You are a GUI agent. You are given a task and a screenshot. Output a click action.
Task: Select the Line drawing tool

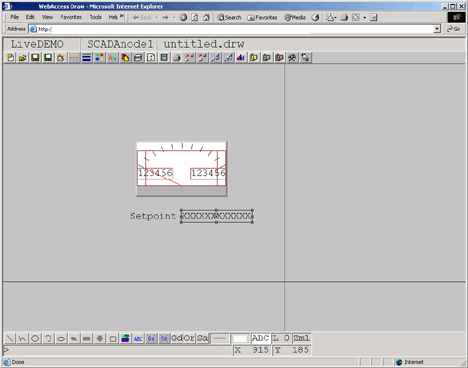pos(10,339)
